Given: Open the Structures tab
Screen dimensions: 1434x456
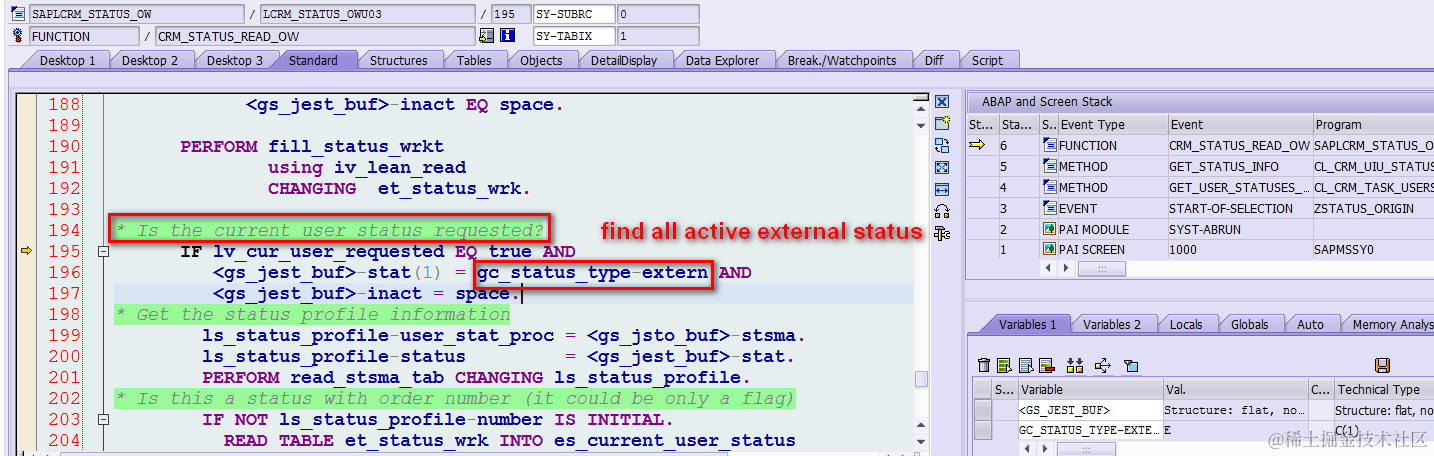Looking at the screenshot, I should pyautogui.click(x=398, y=61).
